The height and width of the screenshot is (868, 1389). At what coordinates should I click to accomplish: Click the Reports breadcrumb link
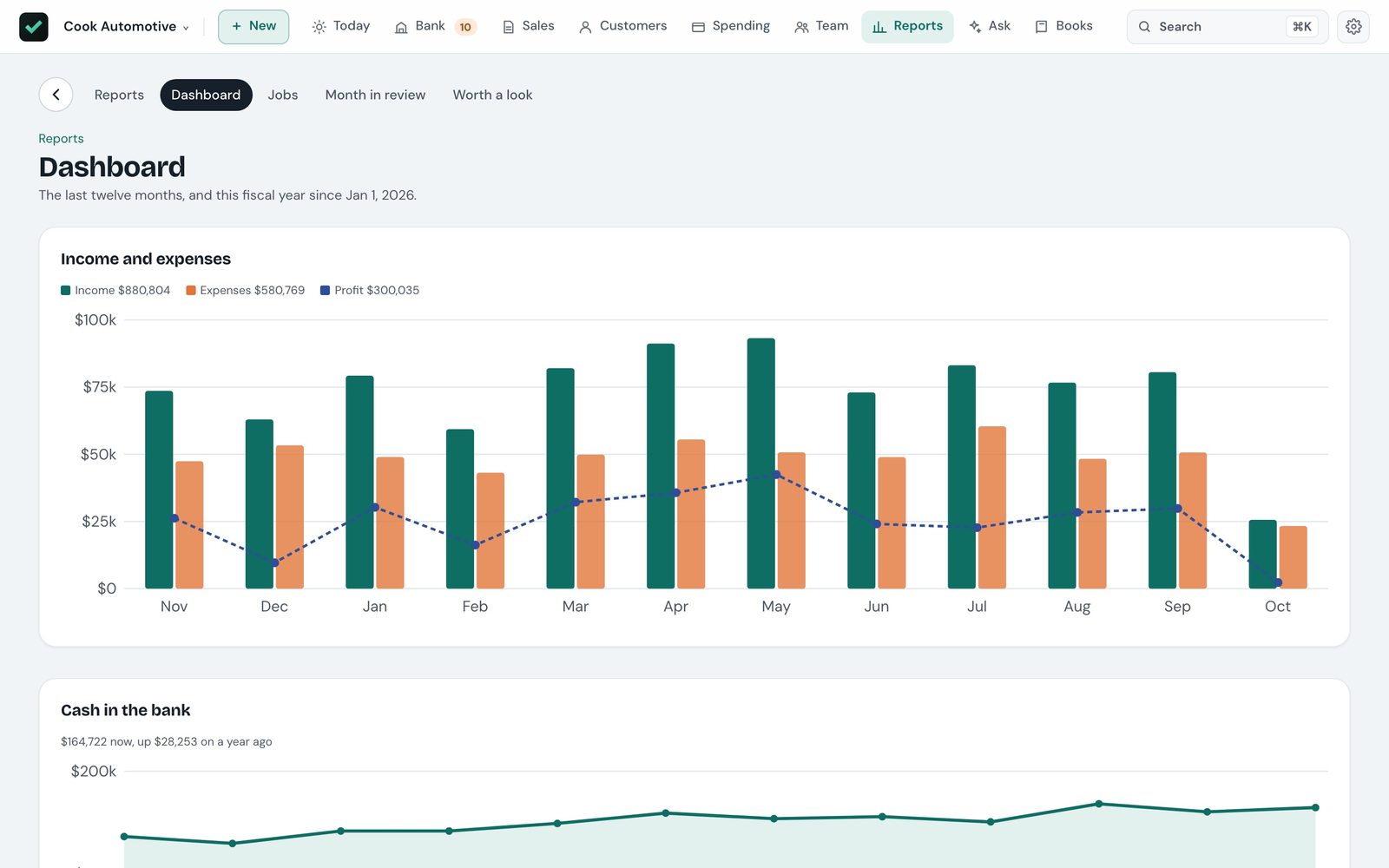tap(61, 139)
